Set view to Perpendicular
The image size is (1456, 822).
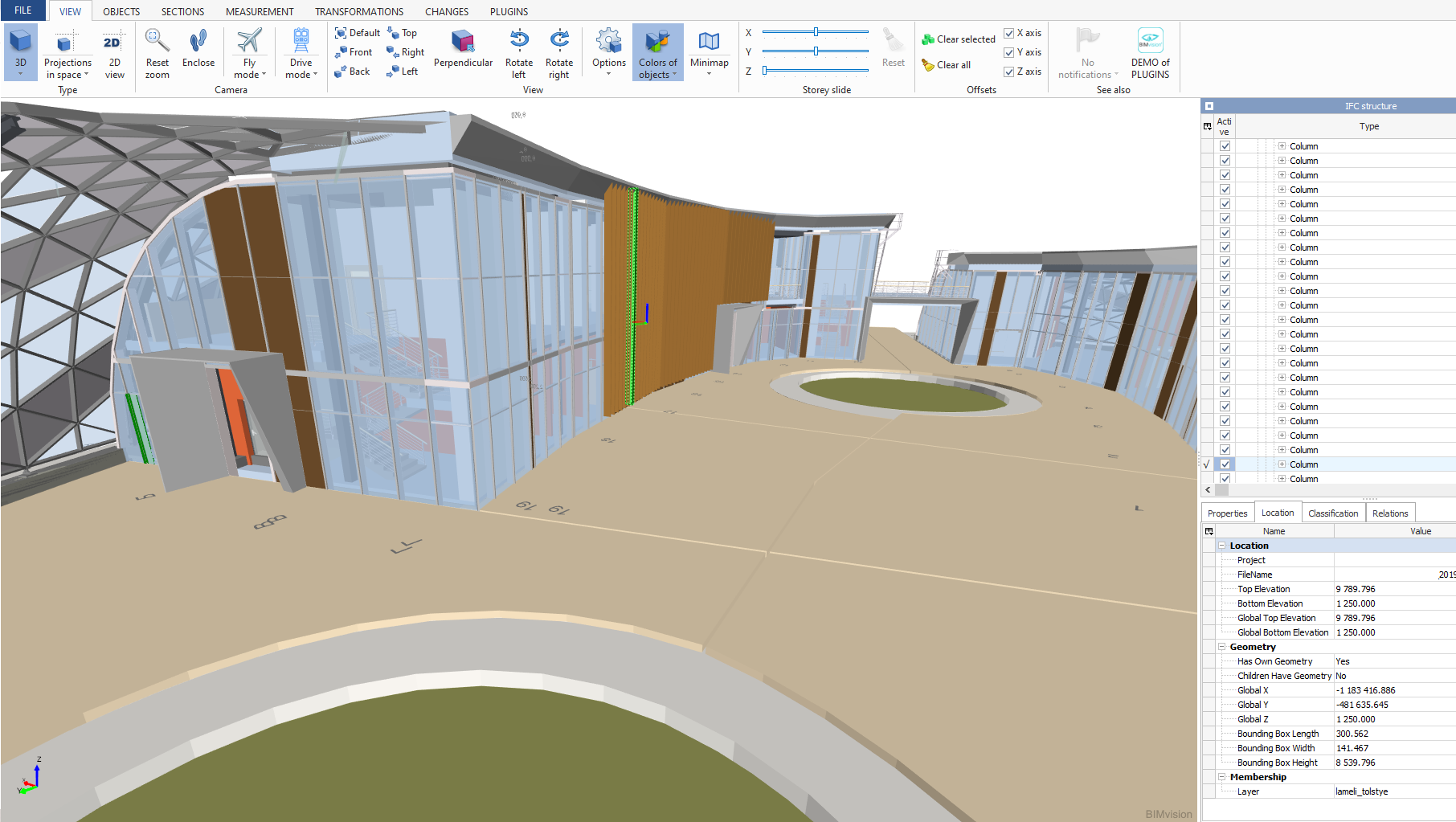pos(463,48)
